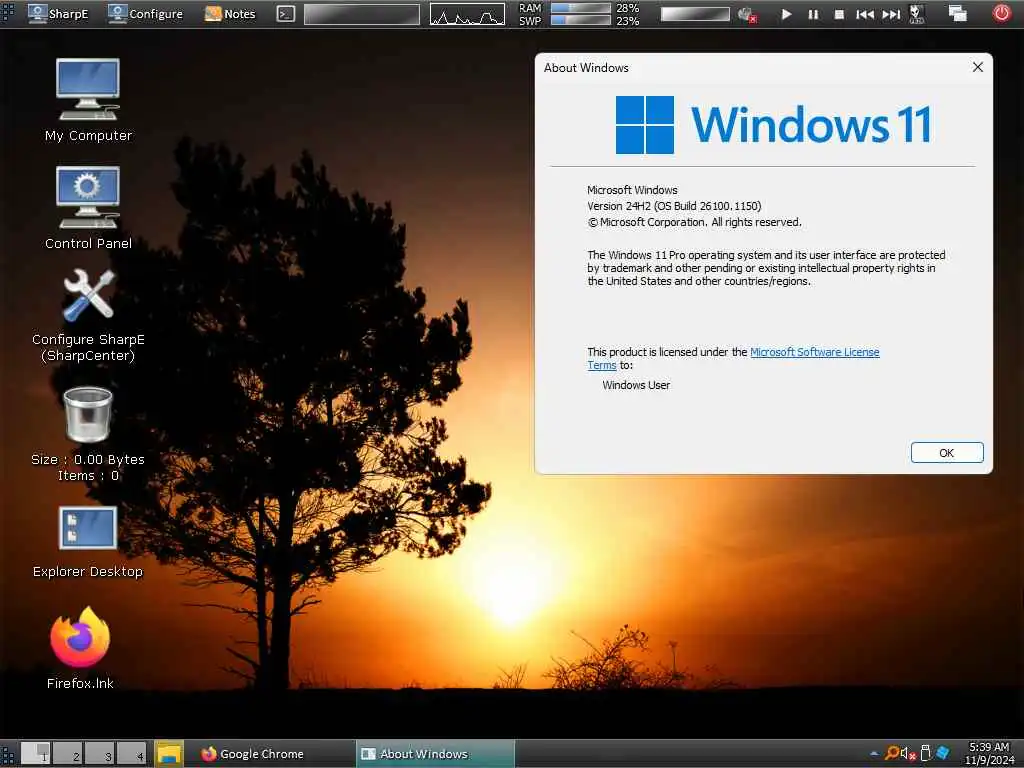1024x768 pixels.
Task: Click the top bar grip handle at left
Action: click(8, 13)
